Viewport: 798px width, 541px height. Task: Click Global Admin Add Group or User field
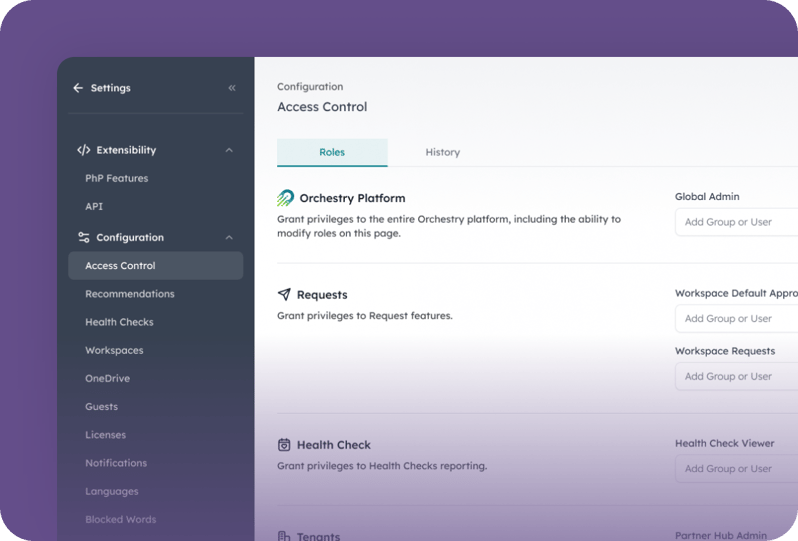point(735,222)
